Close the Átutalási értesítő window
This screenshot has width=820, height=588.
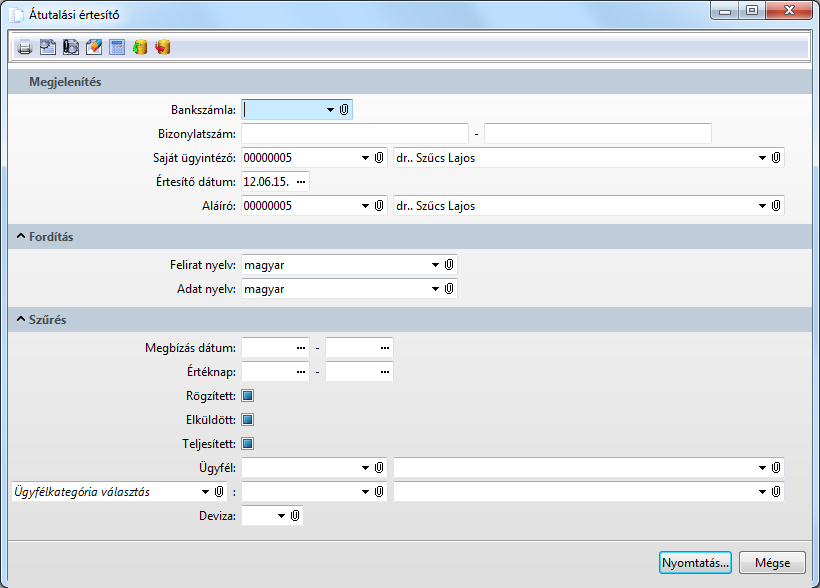click(789, 10)
